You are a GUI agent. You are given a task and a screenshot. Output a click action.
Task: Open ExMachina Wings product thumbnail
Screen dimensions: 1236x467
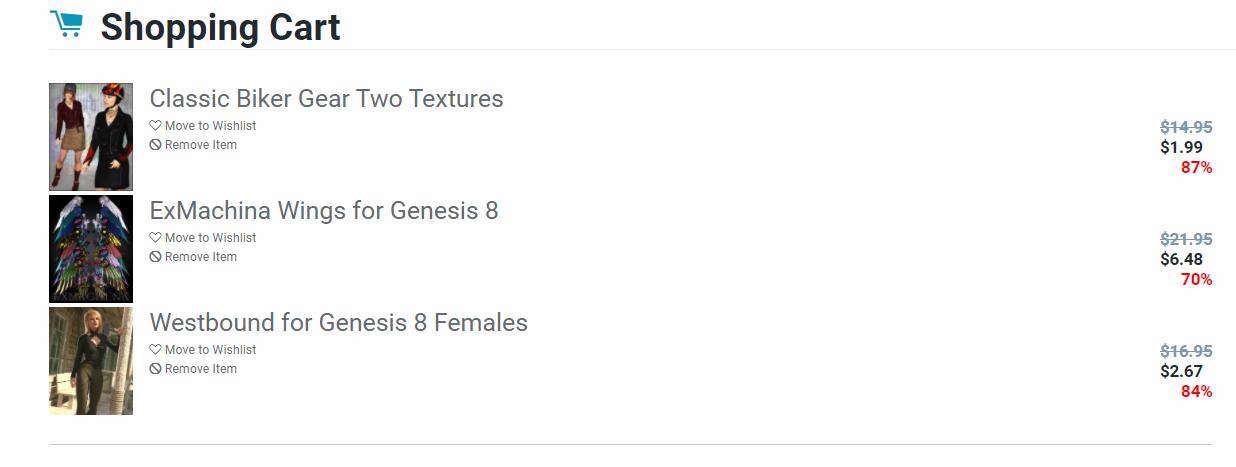click(x=91, y=249)
